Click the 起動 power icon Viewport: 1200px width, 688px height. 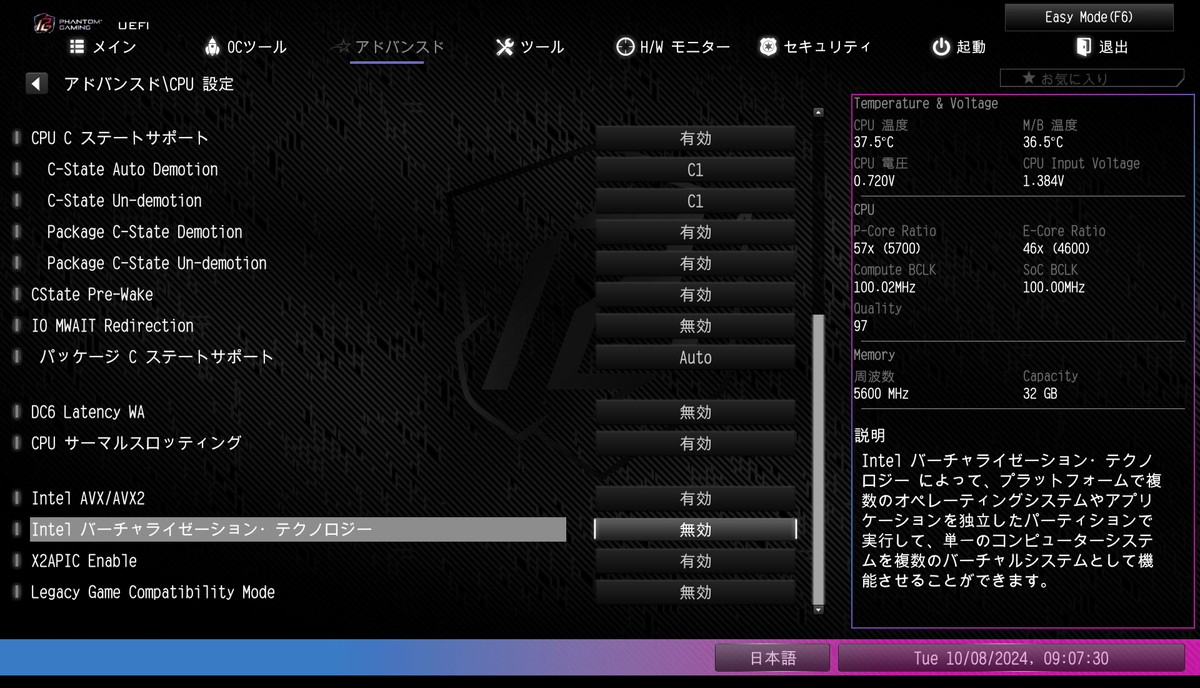point(940,47)
